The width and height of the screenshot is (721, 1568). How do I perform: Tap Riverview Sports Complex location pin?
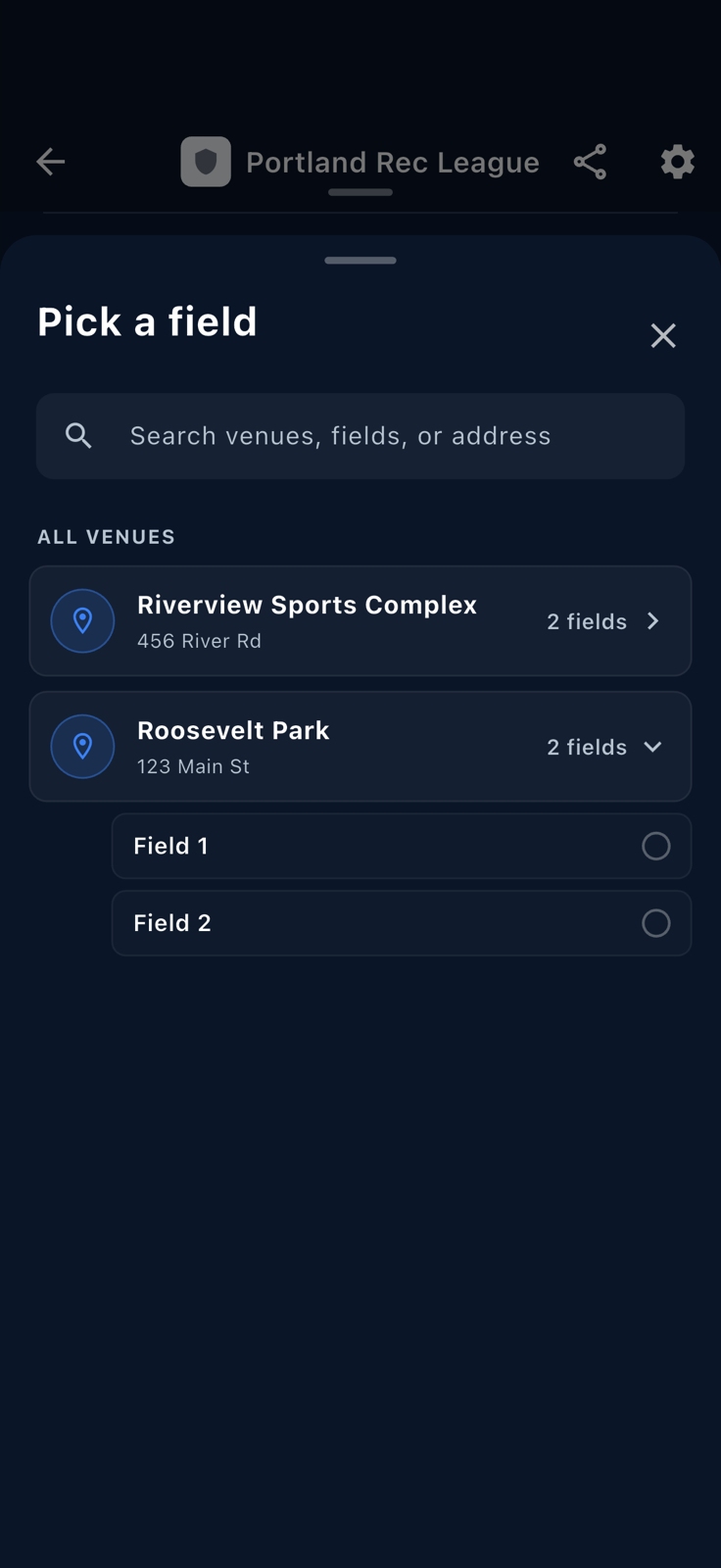(x=82, y=620)
